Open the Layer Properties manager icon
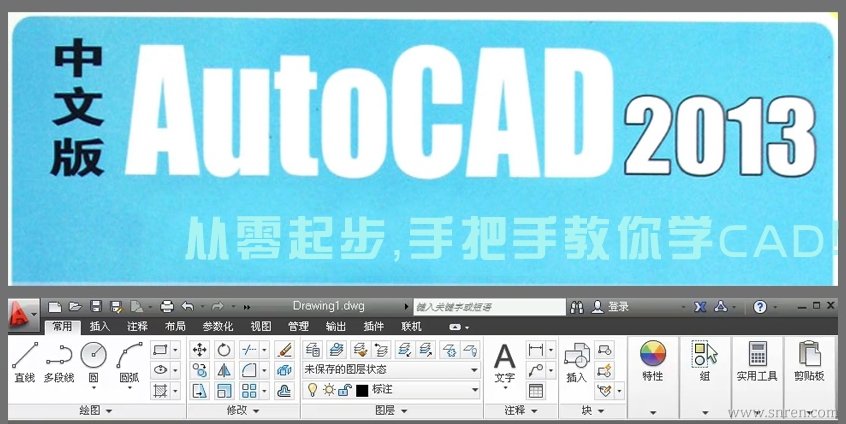Screen dimensions: 846x424 312,350
